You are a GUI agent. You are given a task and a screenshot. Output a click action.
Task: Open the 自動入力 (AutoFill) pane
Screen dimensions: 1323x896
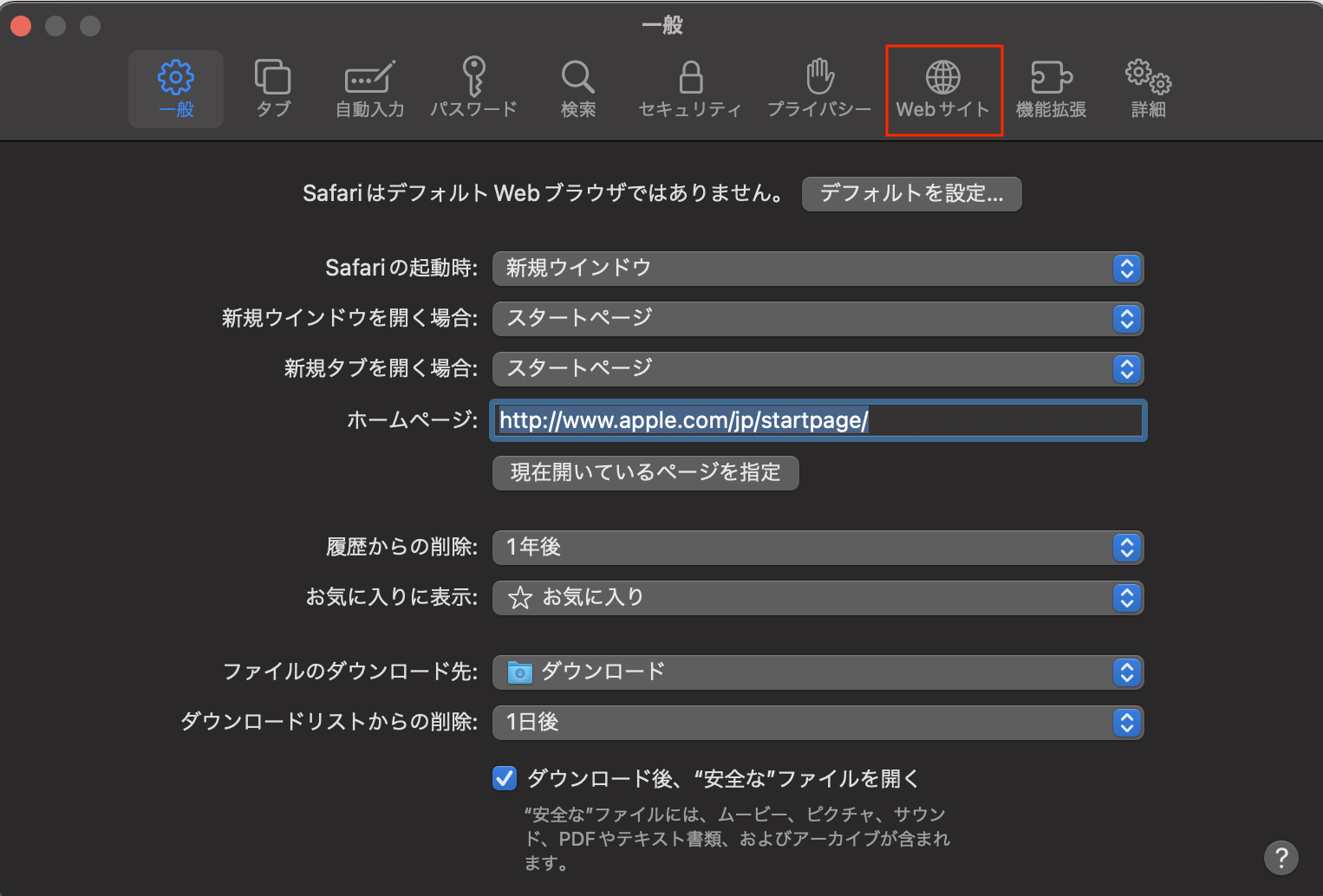click(x=370, y=89)
